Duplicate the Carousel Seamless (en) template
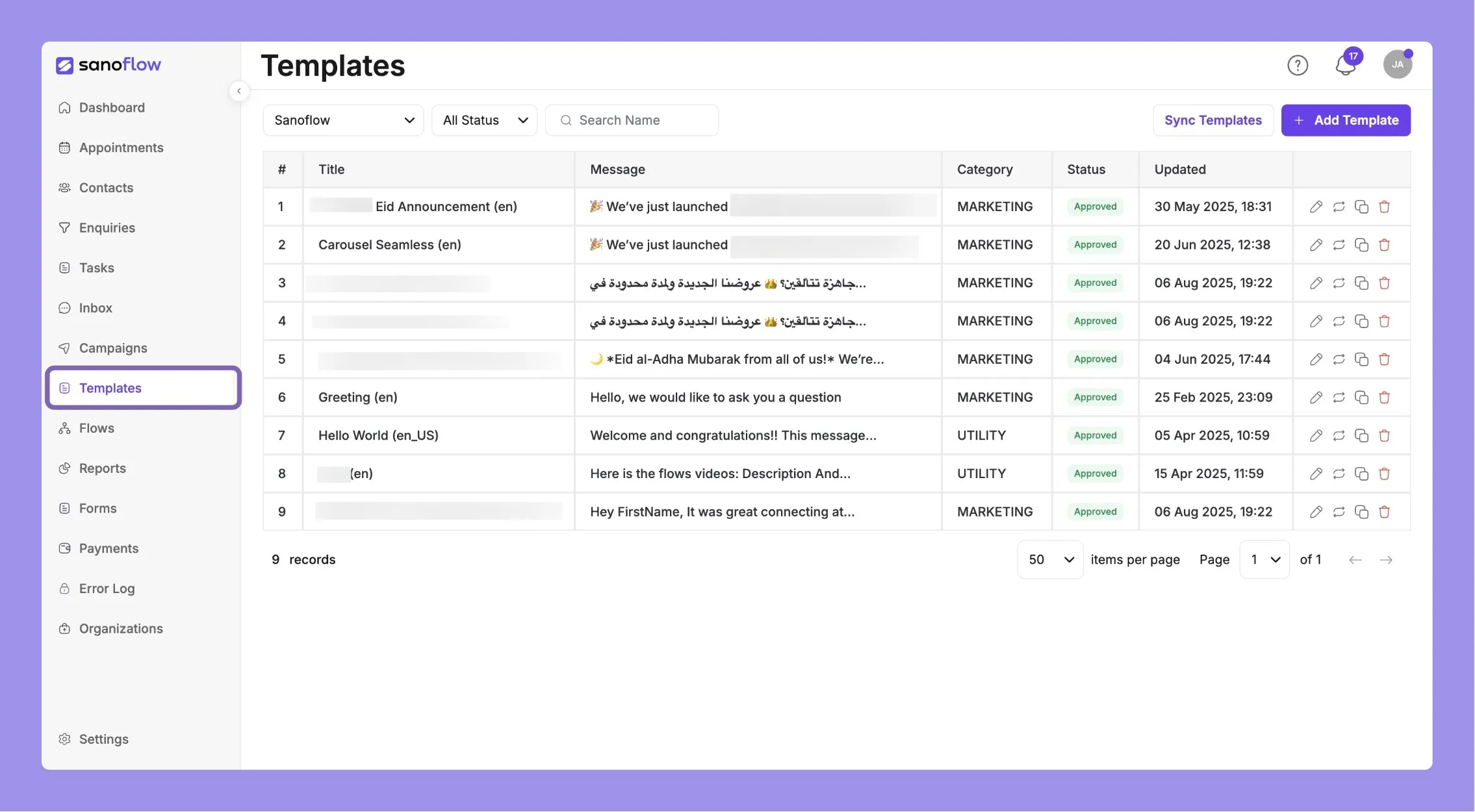 (1361, 245)
